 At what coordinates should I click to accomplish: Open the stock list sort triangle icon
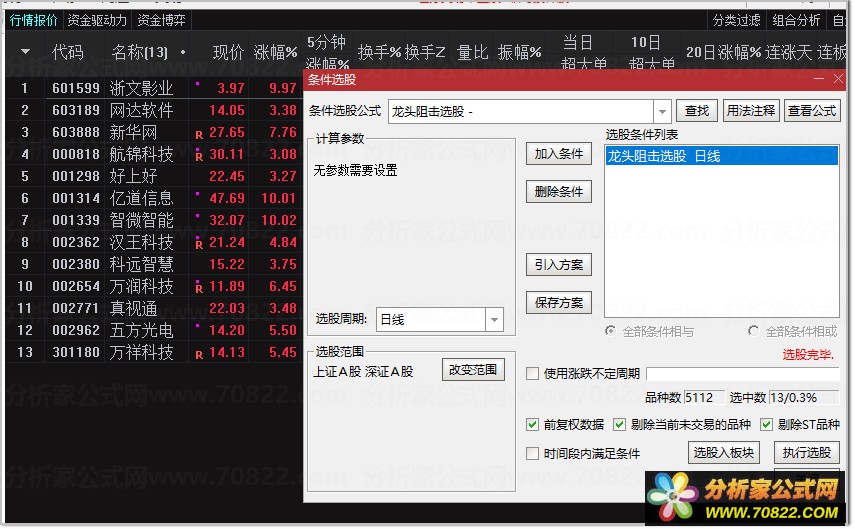tap(25, 52)
